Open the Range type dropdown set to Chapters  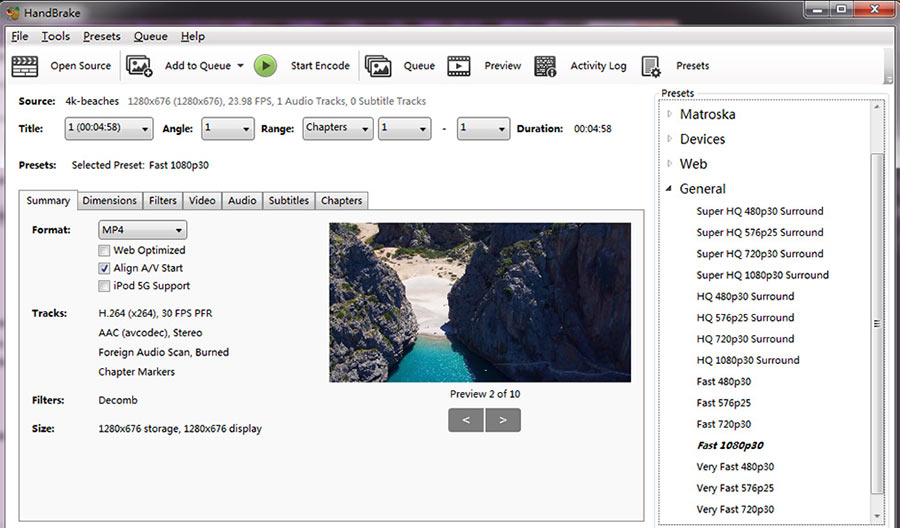(x=338, y=129)
